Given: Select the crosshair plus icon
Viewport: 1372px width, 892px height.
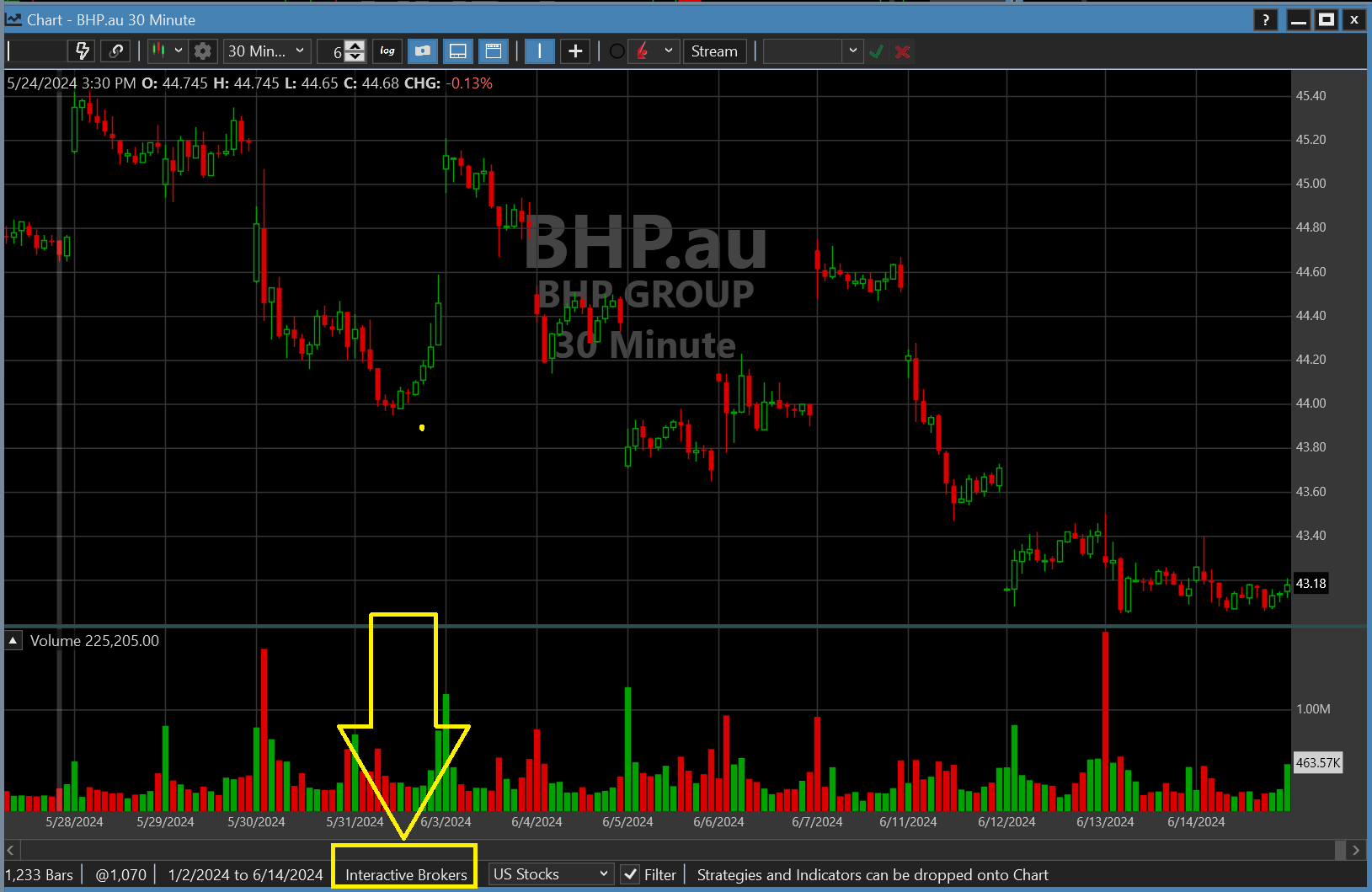Looking at the screenshot, I should point(575,51).
